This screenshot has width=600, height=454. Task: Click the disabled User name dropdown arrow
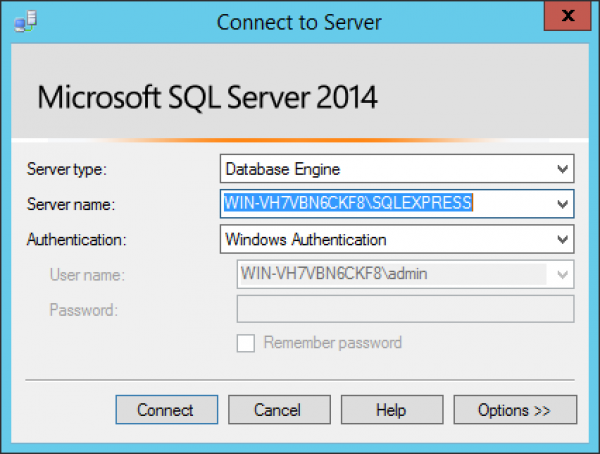tap(562, 274)
